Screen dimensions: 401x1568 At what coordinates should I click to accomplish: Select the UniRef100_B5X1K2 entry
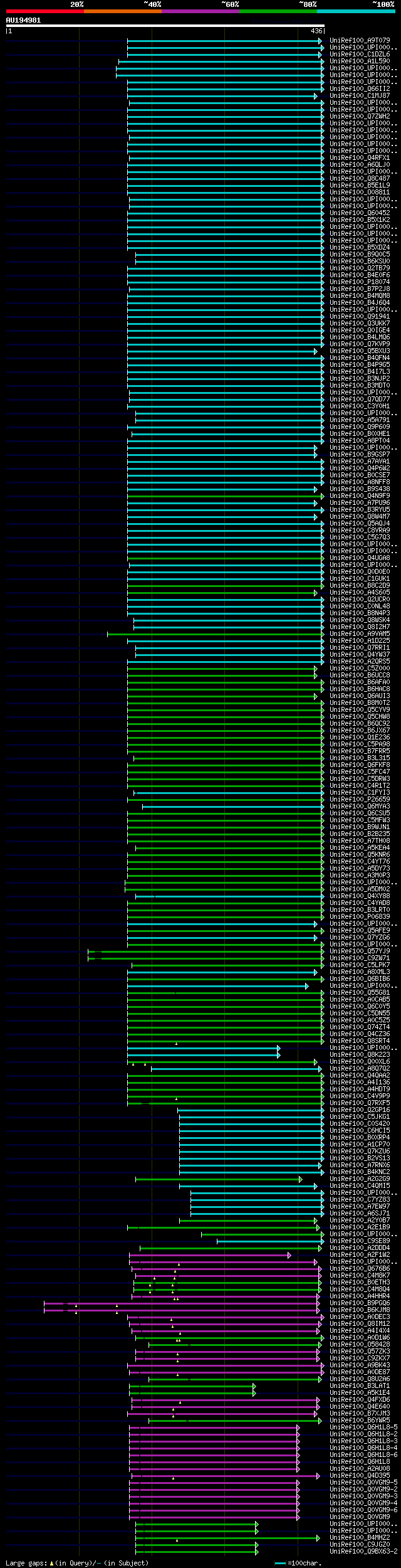pos(360,220)
